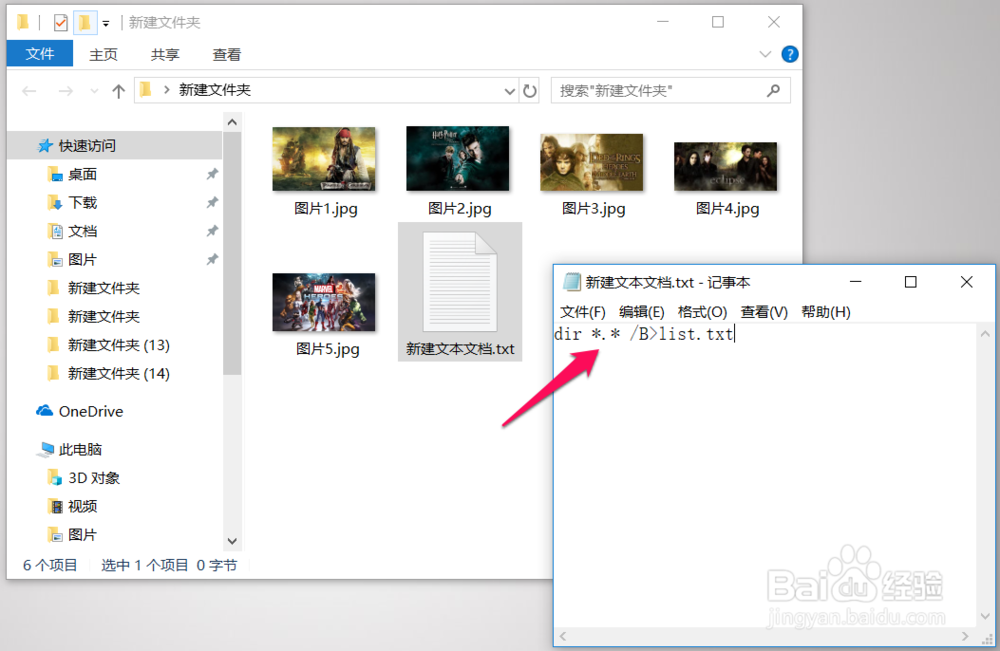Open the recent locations dropdown arrow
The height and width of the screenshot is (651, 1000).
click(94, 91)
